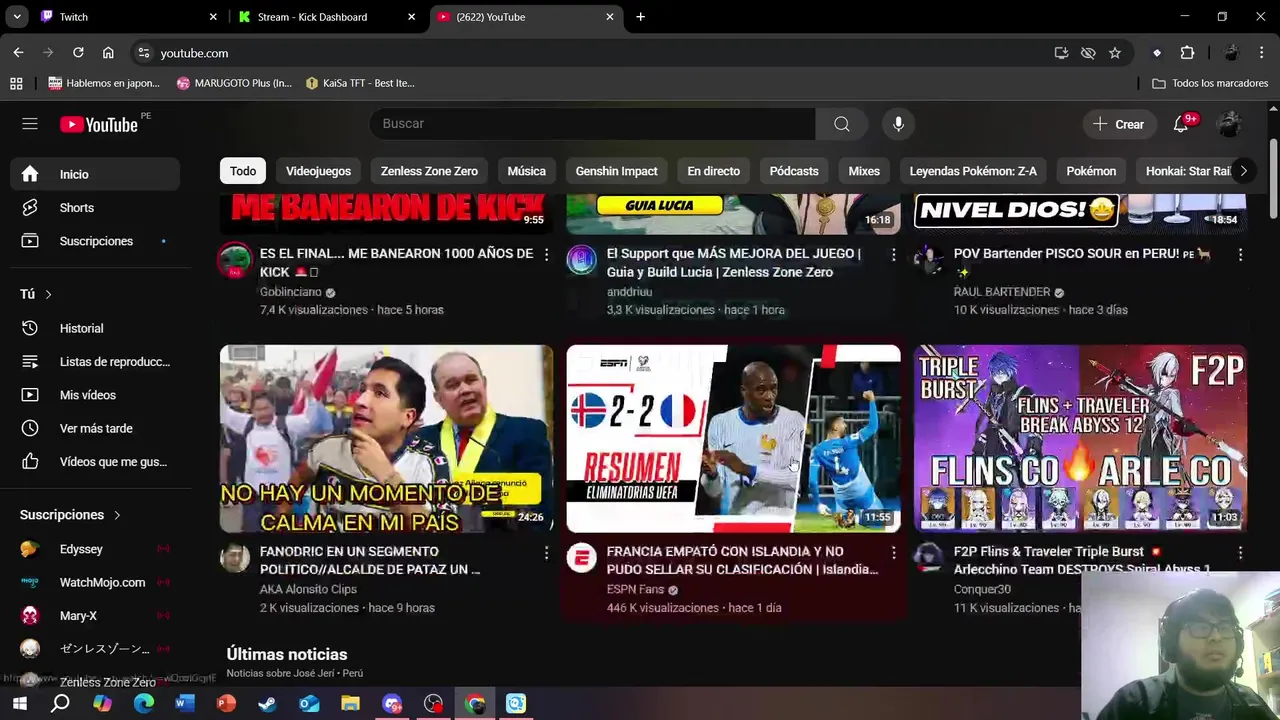Open the Chrome extensions puzzle icon
Image resolution: width=1280 pixels, height=720 pixels.
tap(1187, 53)
